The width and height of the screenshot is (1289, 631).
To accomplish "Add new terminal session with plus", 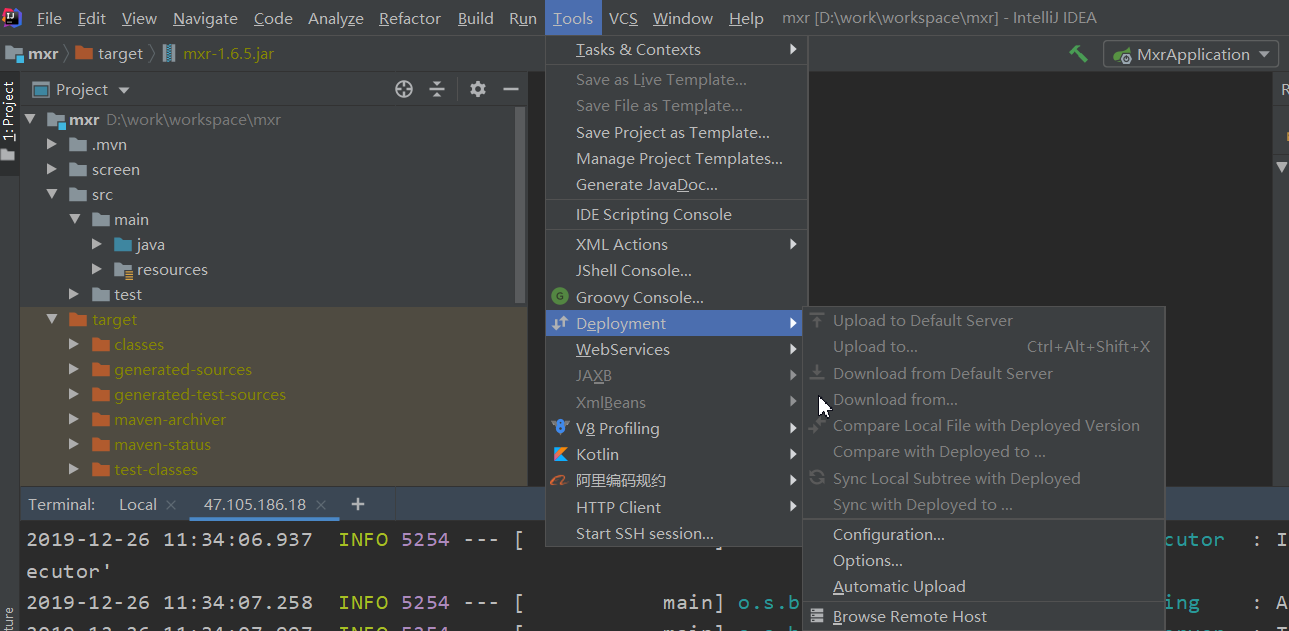I will [x=358, y=505].
